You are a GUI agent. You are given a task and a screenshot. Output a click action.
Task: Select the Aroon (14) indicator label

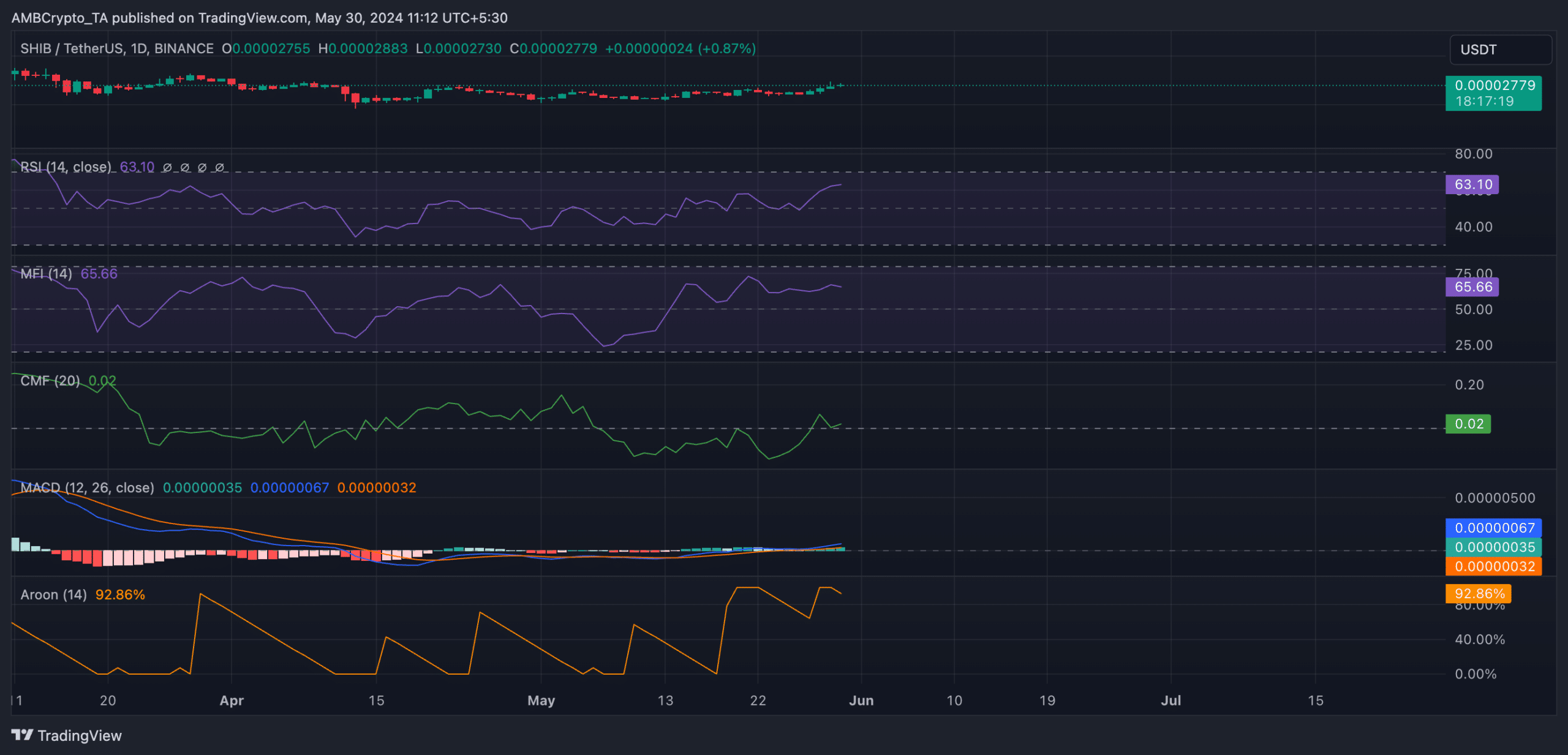(54, 595)
